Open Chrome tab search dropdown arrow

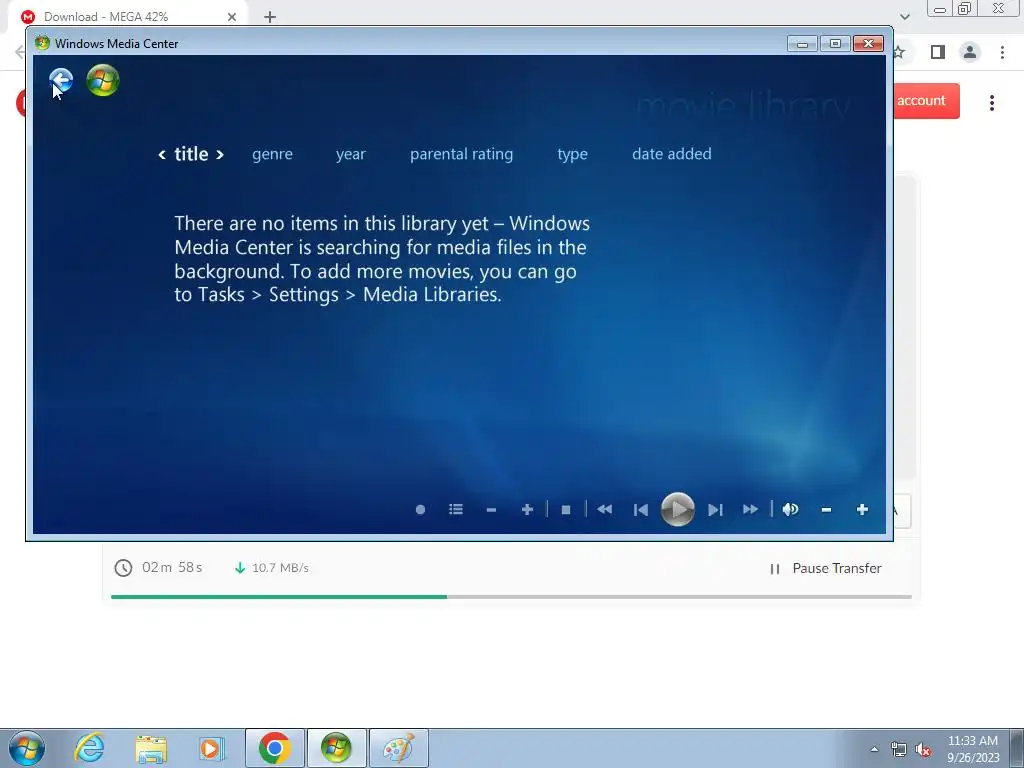(x=904, y=17)
